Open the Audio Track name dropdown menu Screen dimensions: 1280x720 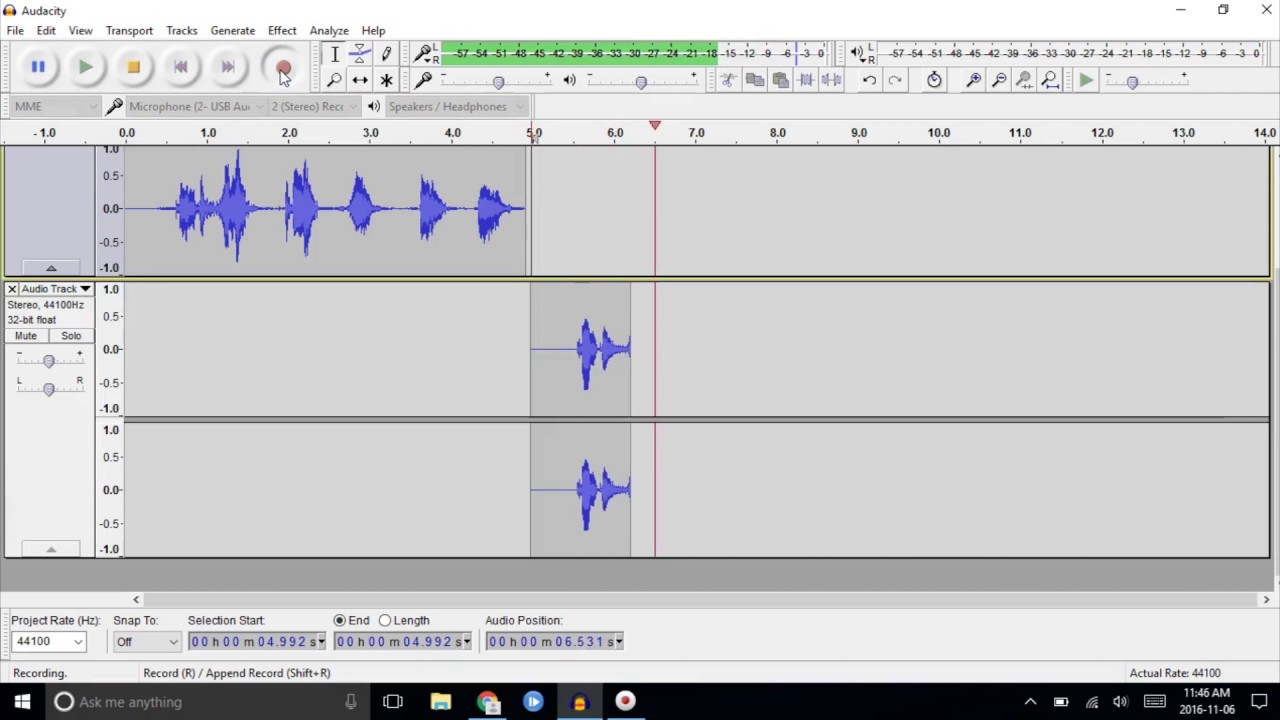(x=56, y=289)
